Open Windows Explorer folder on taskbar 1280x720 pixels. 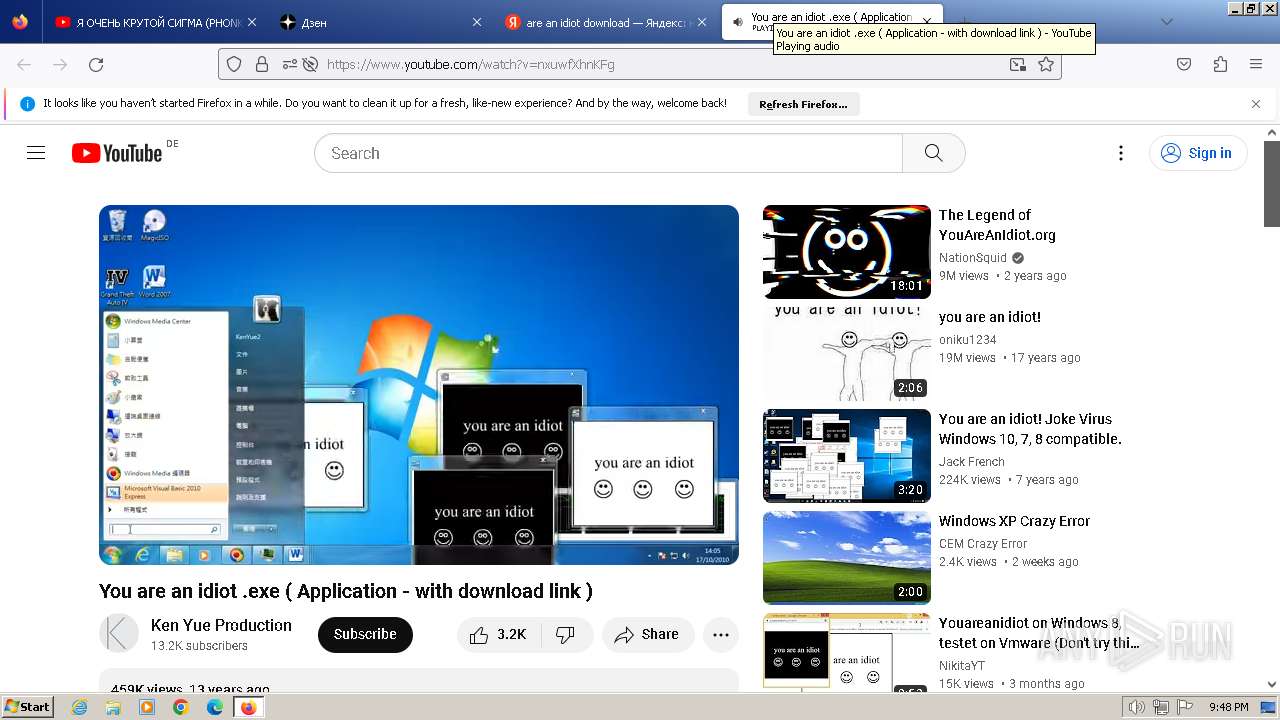[113, 707]
